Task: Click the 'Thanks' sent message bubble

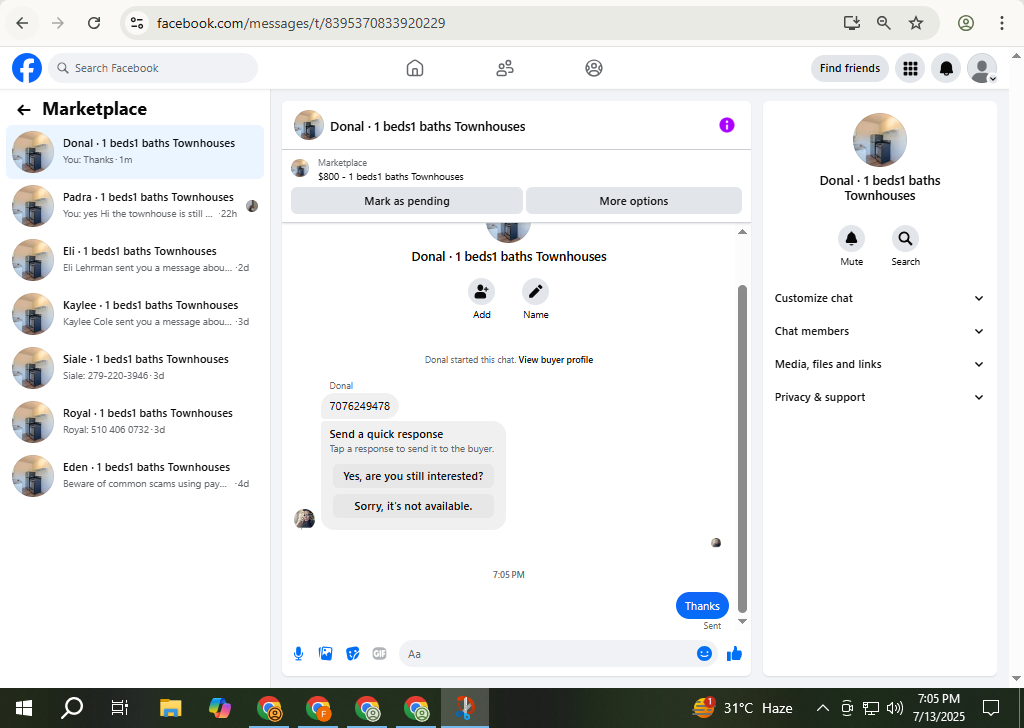Action: [x=702, y=606]
